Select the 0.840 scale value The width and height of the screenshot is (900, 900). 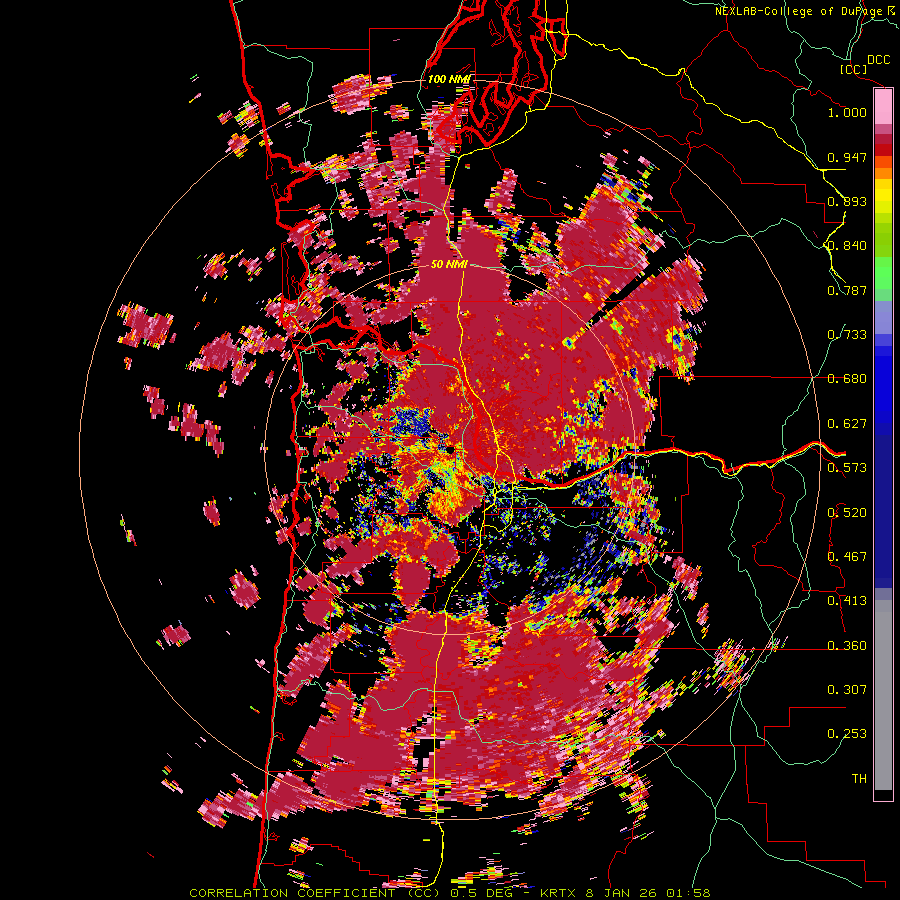pyautogui.click(x=847, y=246)
